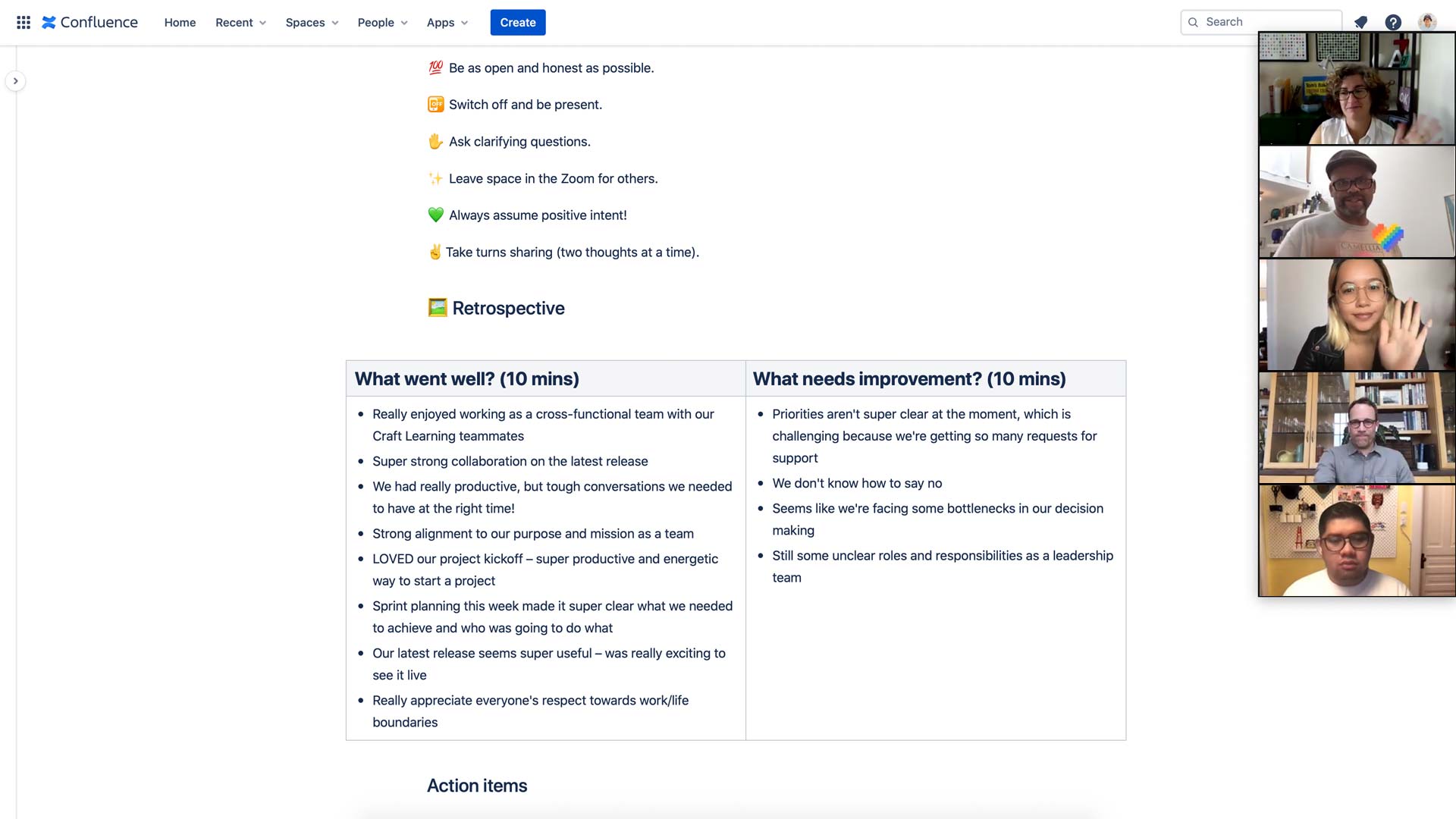Image resolution: width=1456 pixels, height=819 pixels.
Task: Click the Create button
Action: (518, 22)
